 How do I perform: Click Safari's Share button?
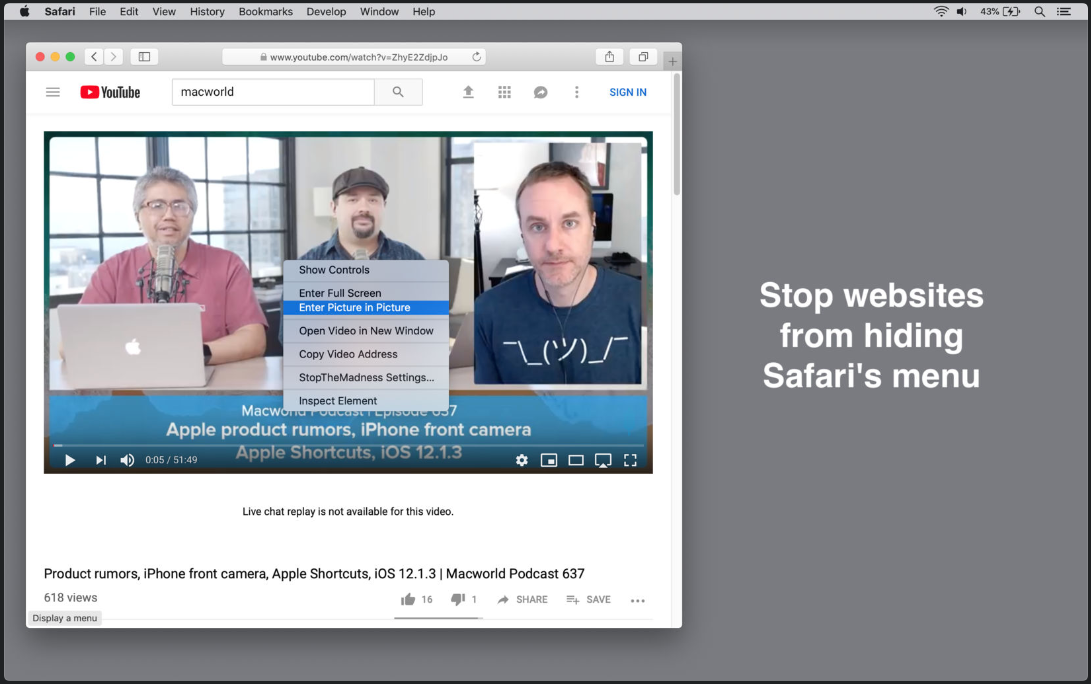(610, 56)
